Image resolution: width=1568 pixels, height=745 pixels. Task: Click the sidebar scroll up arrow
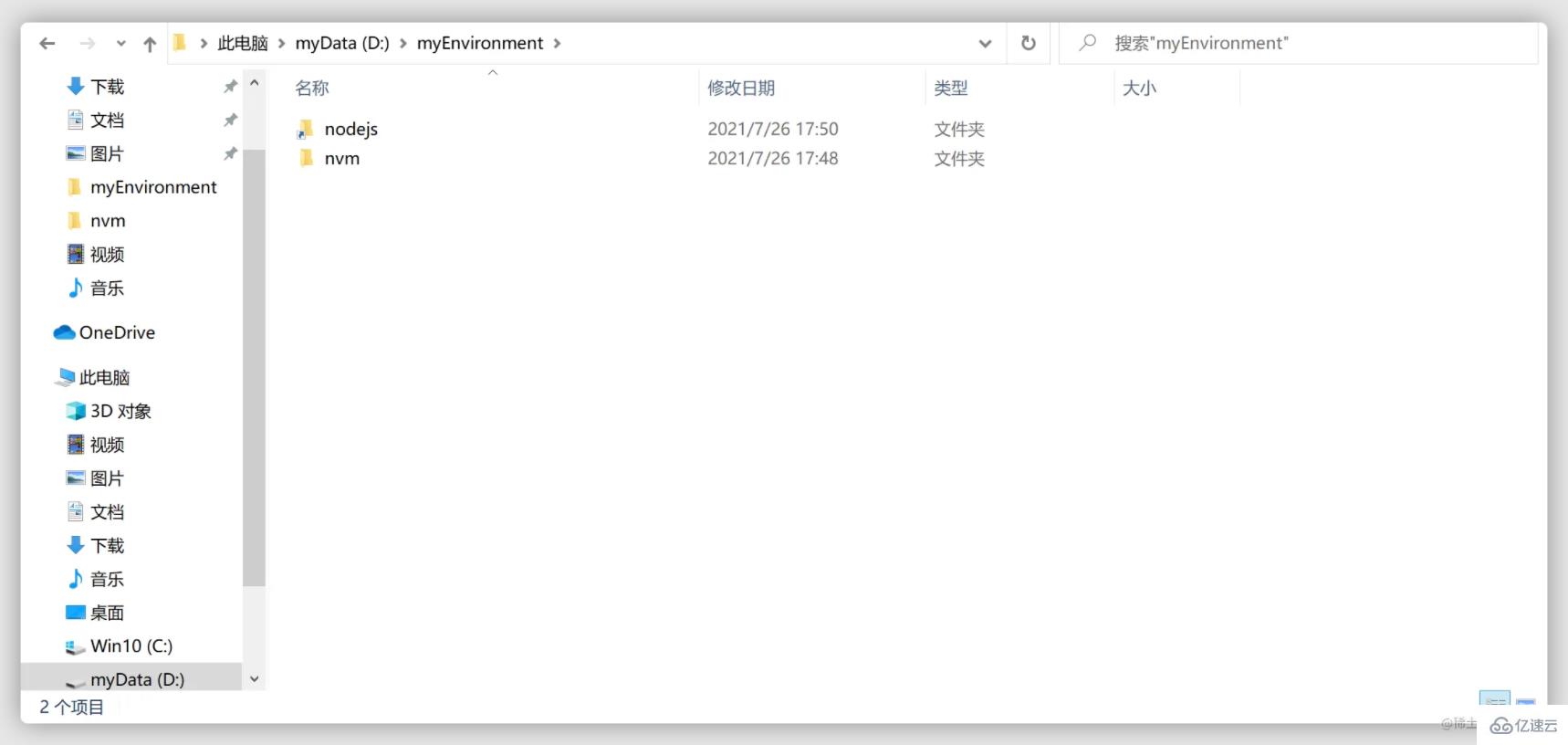tap(255, 83)
